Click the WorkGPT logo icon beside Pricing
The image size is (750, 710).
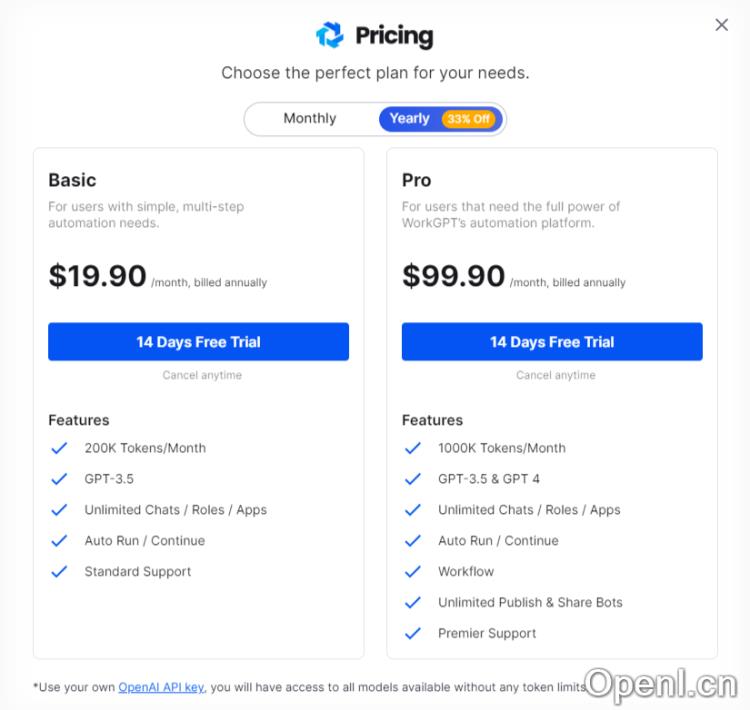tap(330, 36)
